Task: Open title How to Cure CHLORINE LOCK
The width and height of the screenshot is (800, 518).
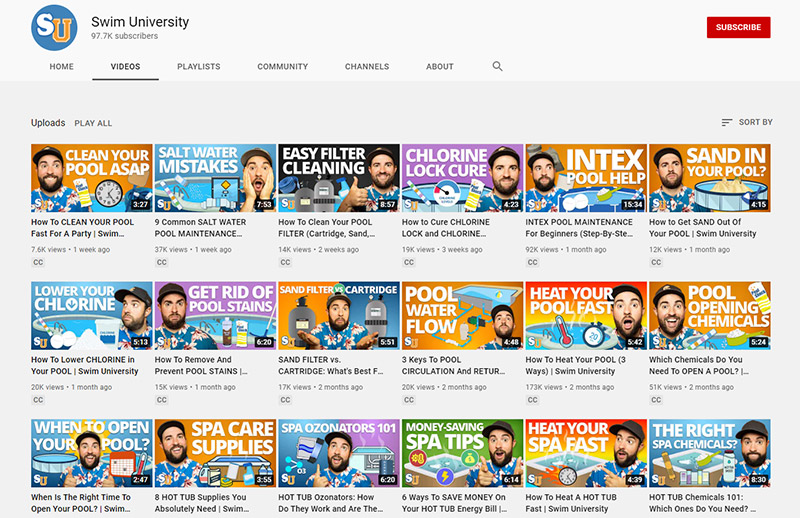Action: (446, 228)
